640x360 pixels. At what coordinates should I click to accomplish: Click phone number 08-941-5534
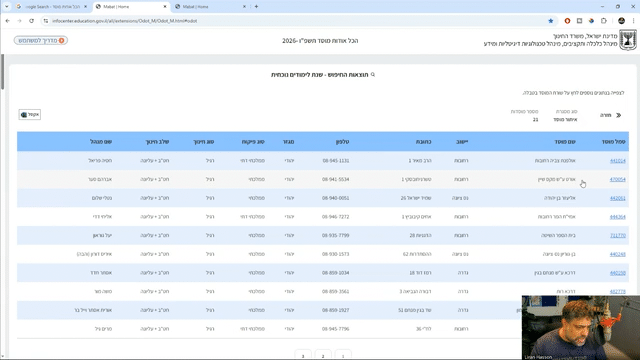pyautogui.click(x=336, y=180)
